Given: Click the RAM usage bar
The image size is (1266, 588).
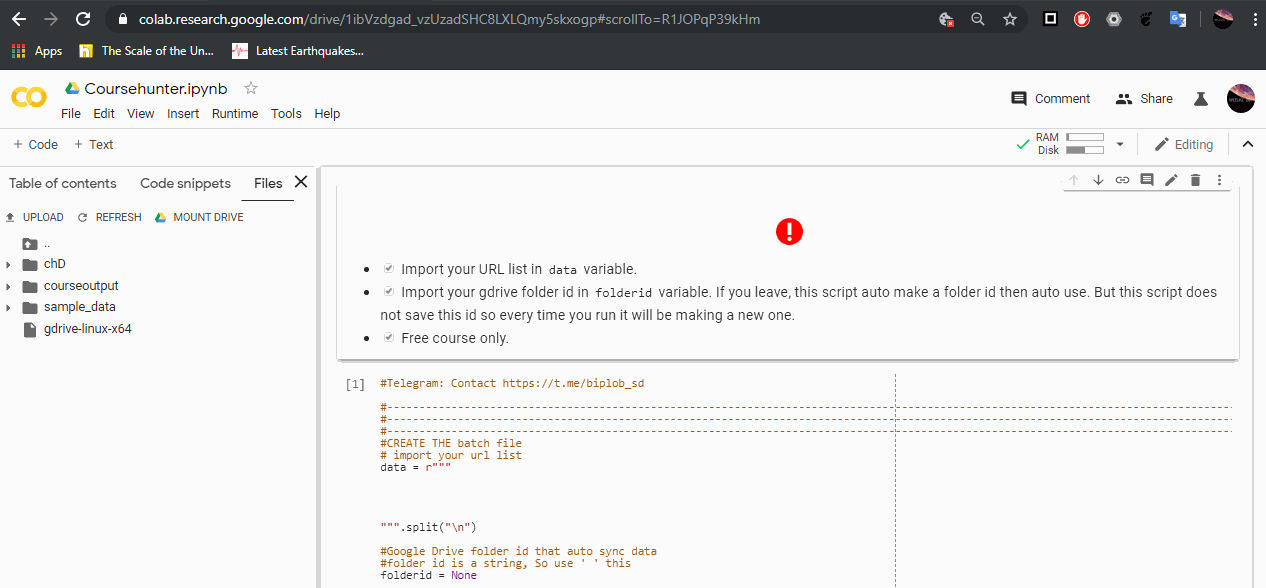Looking at the screenshot, I should (x=1085, y=137).
